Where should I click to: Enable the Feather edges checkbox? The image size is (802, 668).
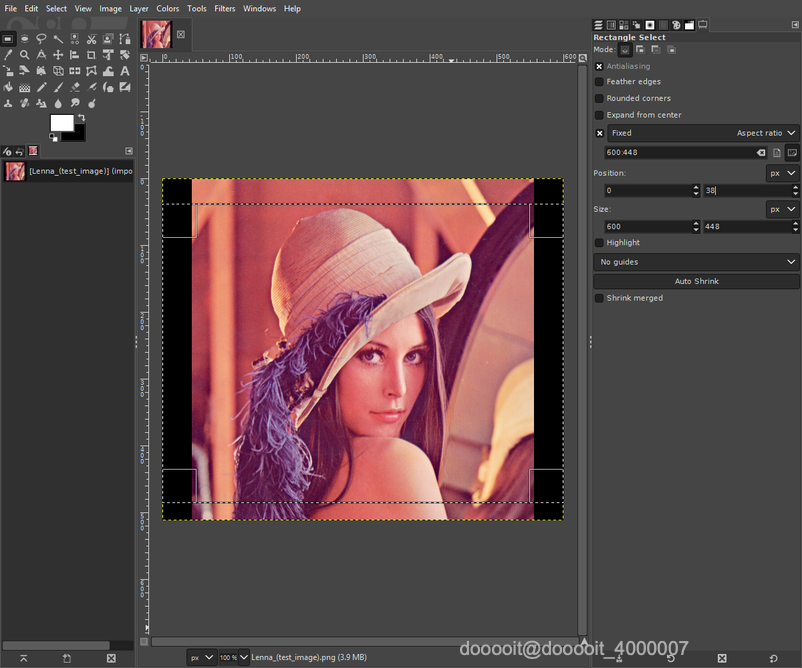click(599, 82)
